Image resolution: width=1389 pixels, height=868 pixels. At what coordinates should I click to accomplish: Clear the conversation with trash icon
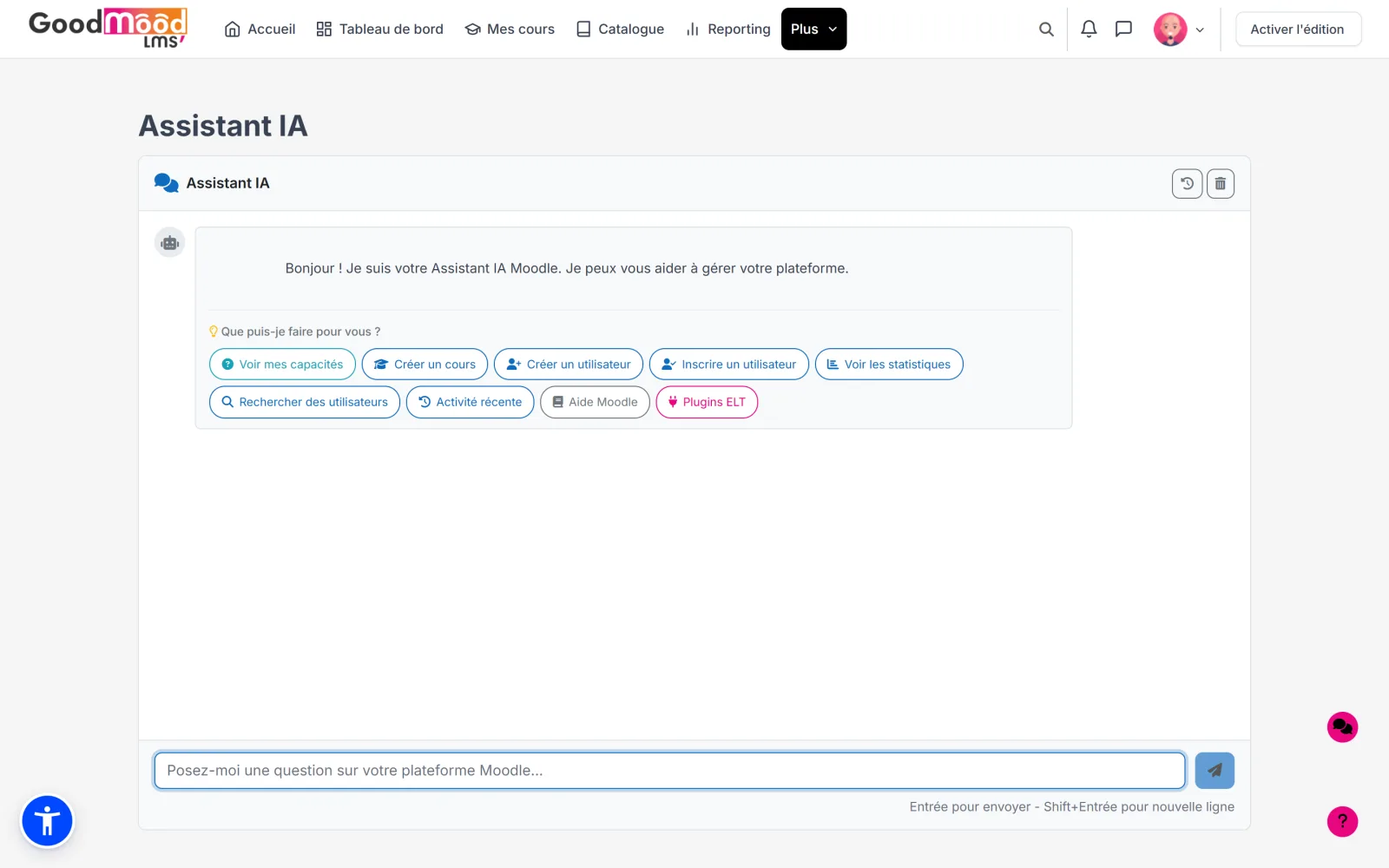point(1220,183)
